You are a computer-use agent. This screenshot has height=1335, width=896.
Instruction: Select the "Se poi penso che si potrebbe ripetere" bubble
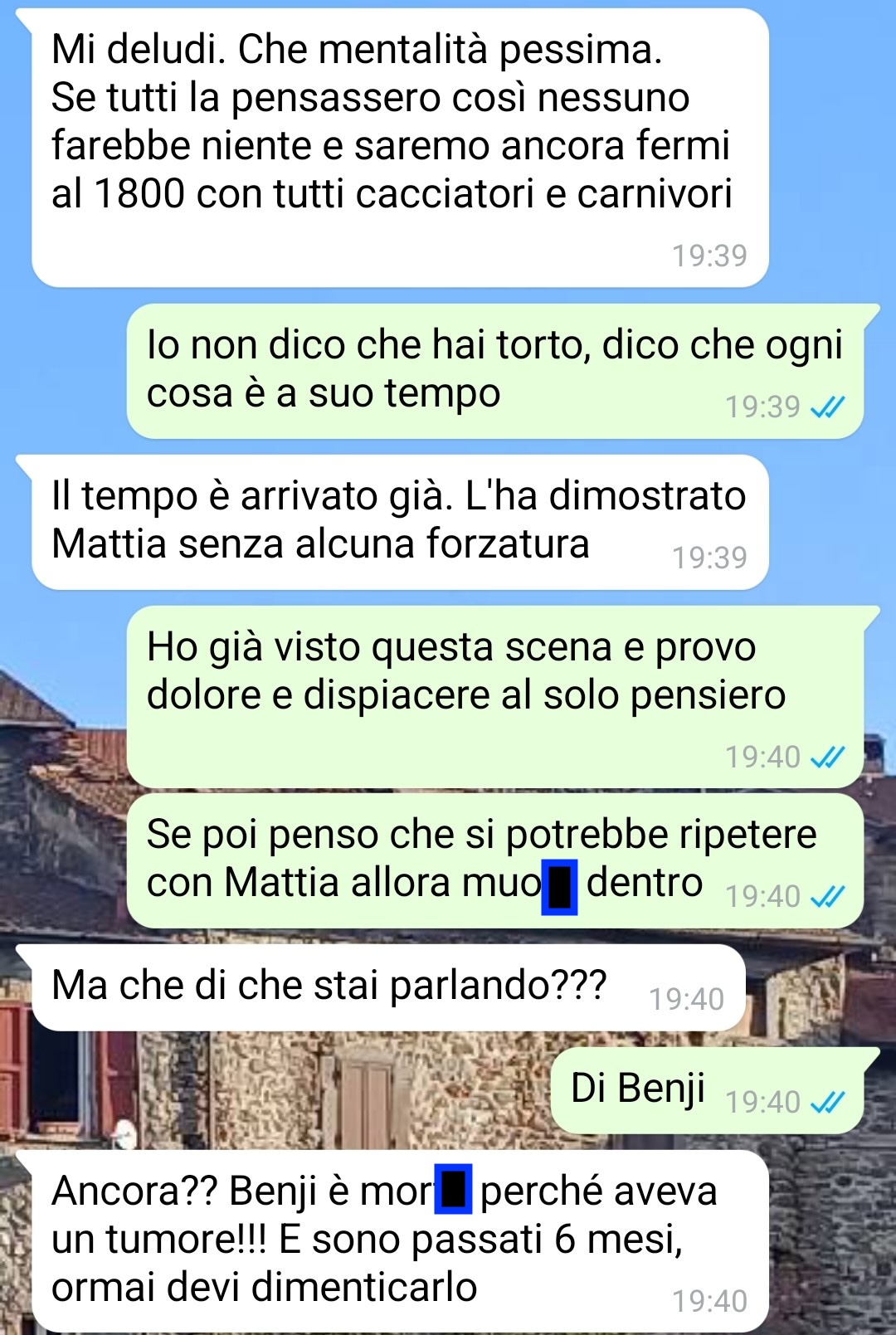tap(495, 860)
